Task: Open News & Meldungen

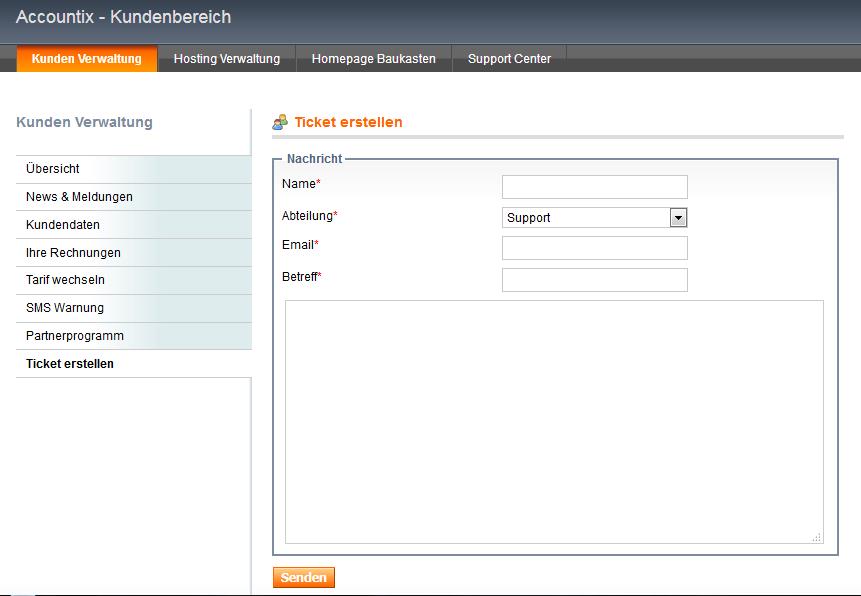Action: [77, 197]
